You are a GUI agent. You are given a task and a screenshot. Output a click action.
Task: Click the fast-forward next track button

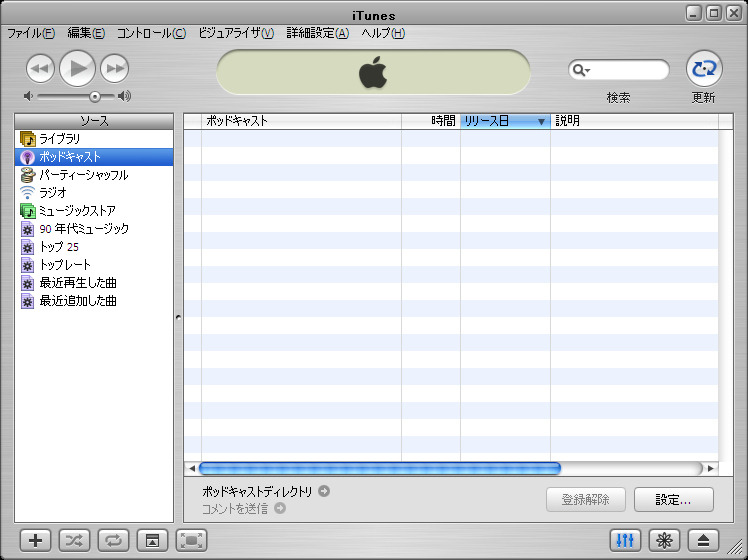[x=114, y=69]
